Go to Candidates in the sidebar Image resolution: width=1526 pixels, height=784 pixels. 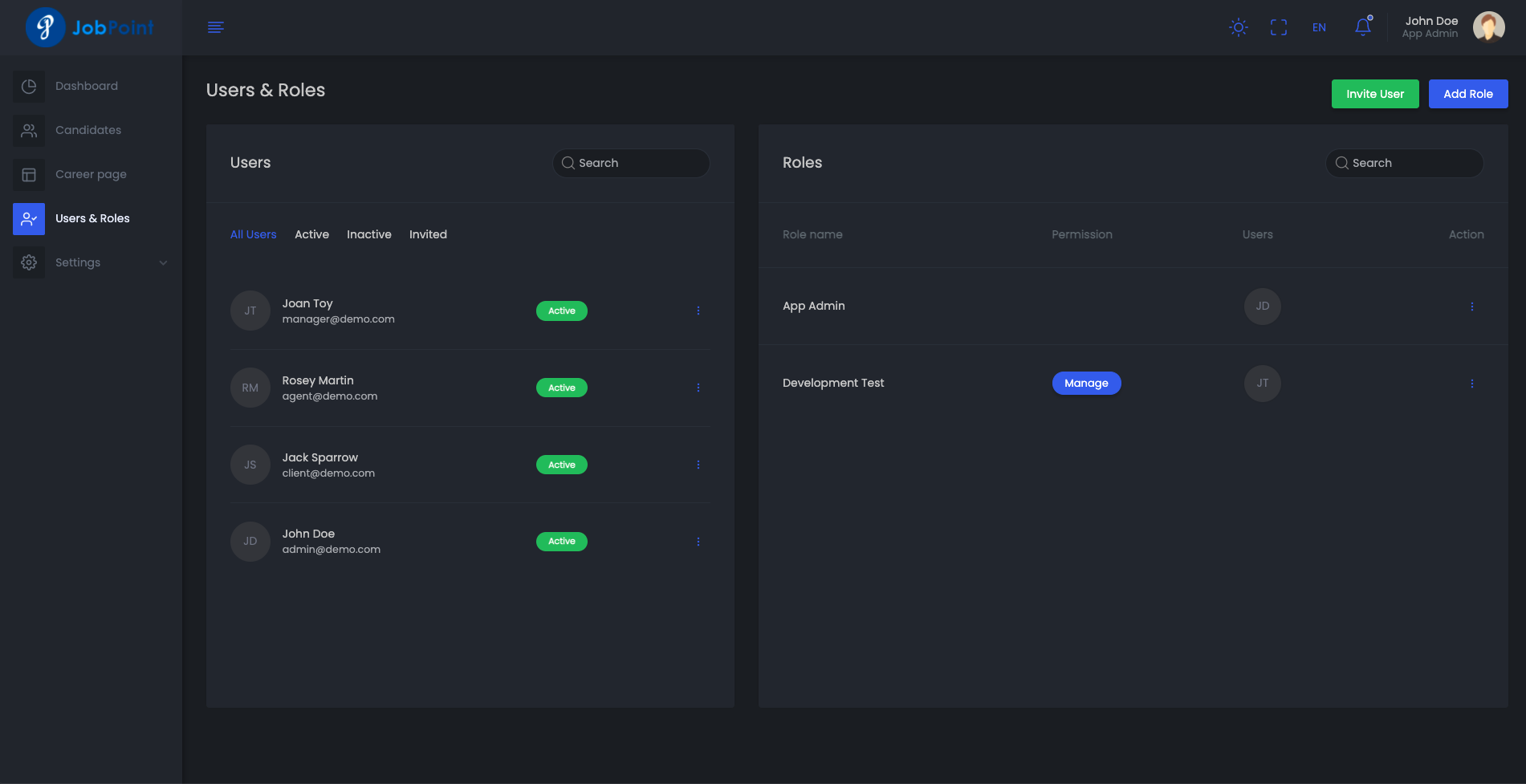tap(88, 131)
